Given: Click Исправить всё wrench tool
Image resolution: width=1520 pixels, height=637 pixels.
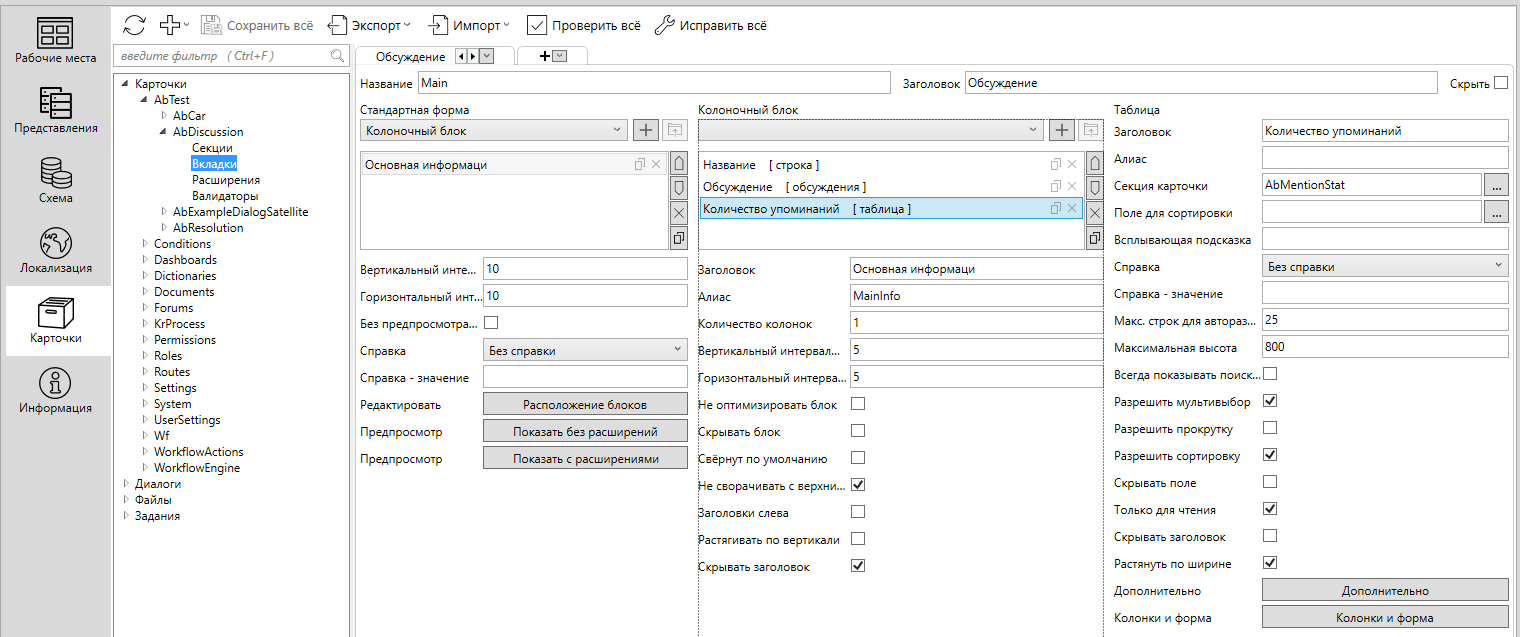Looking at the screenshot, I should (x=710, y=25).
